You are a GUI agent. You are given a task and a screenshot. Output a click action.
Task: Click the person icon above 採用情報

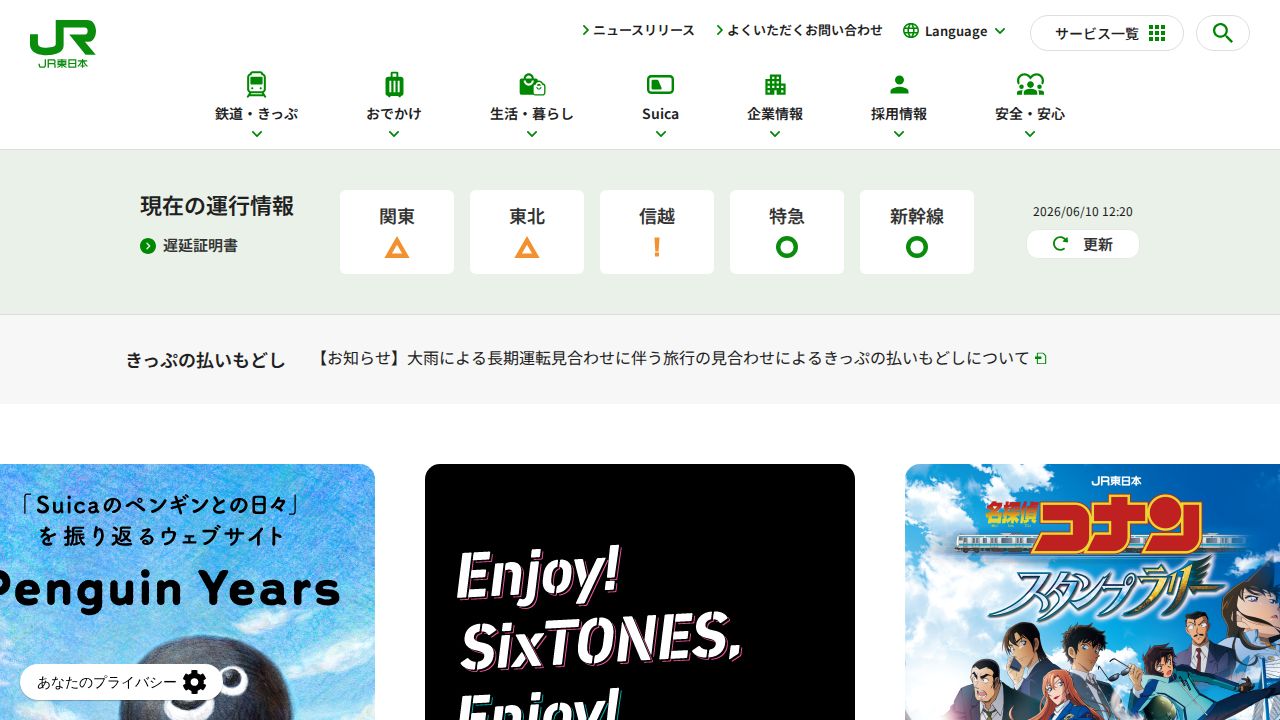[899, 84]
